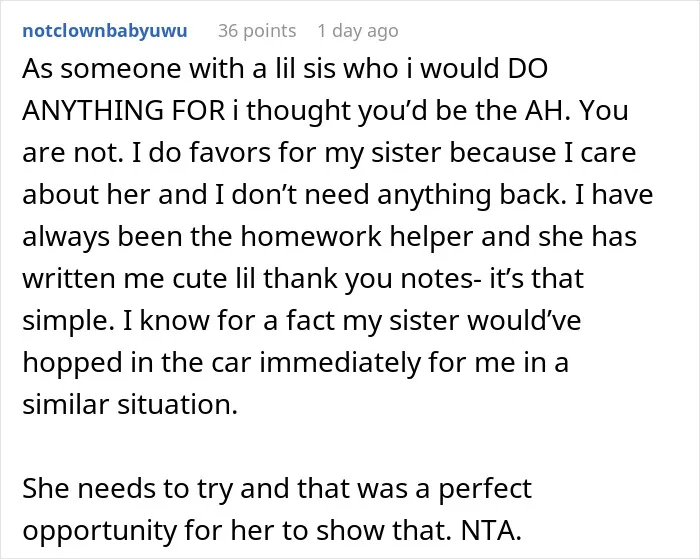The height and width of the screenshot is (559, 700).
Task: Click the phrase 'hopped in the car'
Action: [x=138, y=362]
